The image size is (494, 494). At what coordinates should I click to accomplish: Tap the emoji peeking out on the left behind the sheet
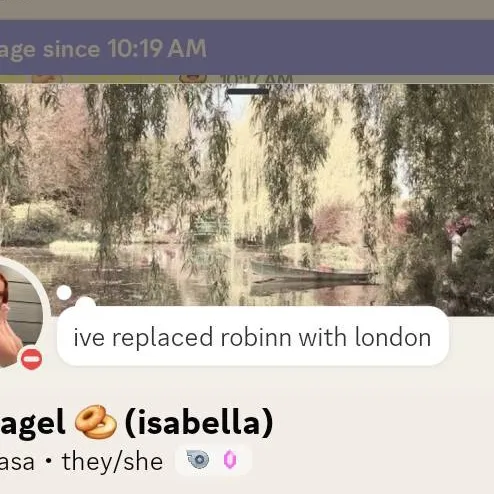(x=47, y=79)
